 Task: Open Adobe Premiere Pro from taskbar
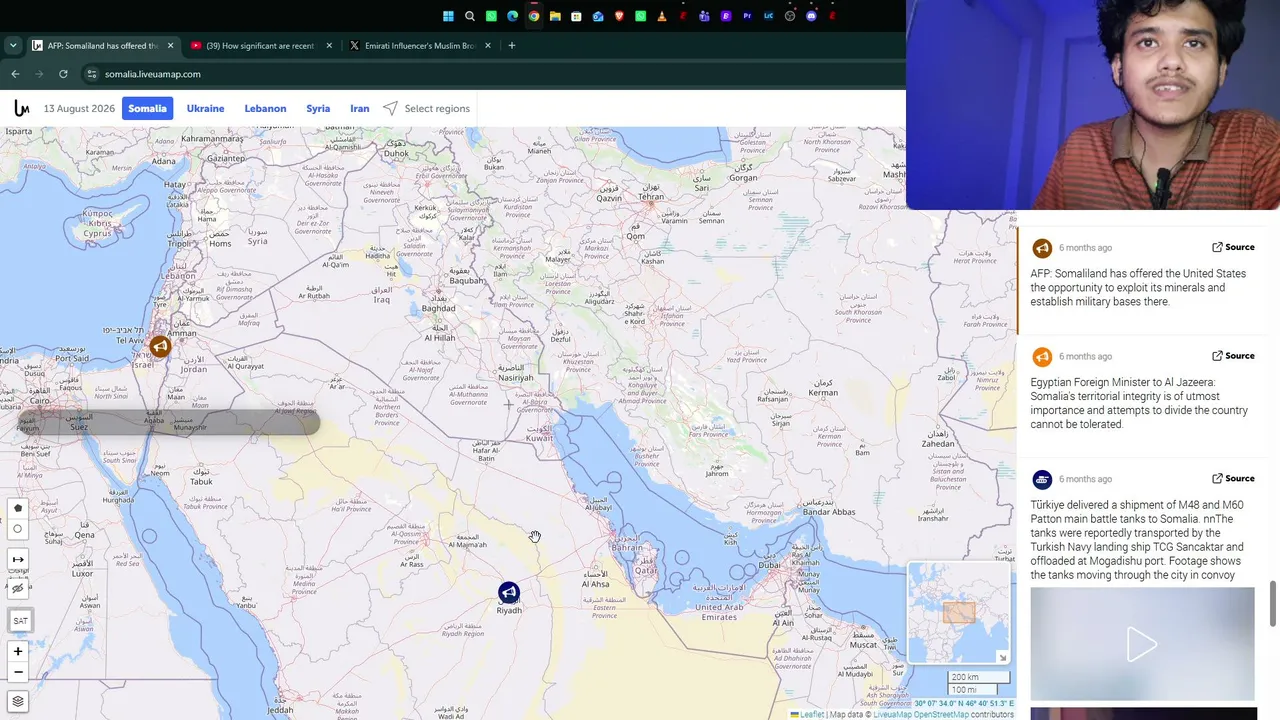tap(747, 16)
